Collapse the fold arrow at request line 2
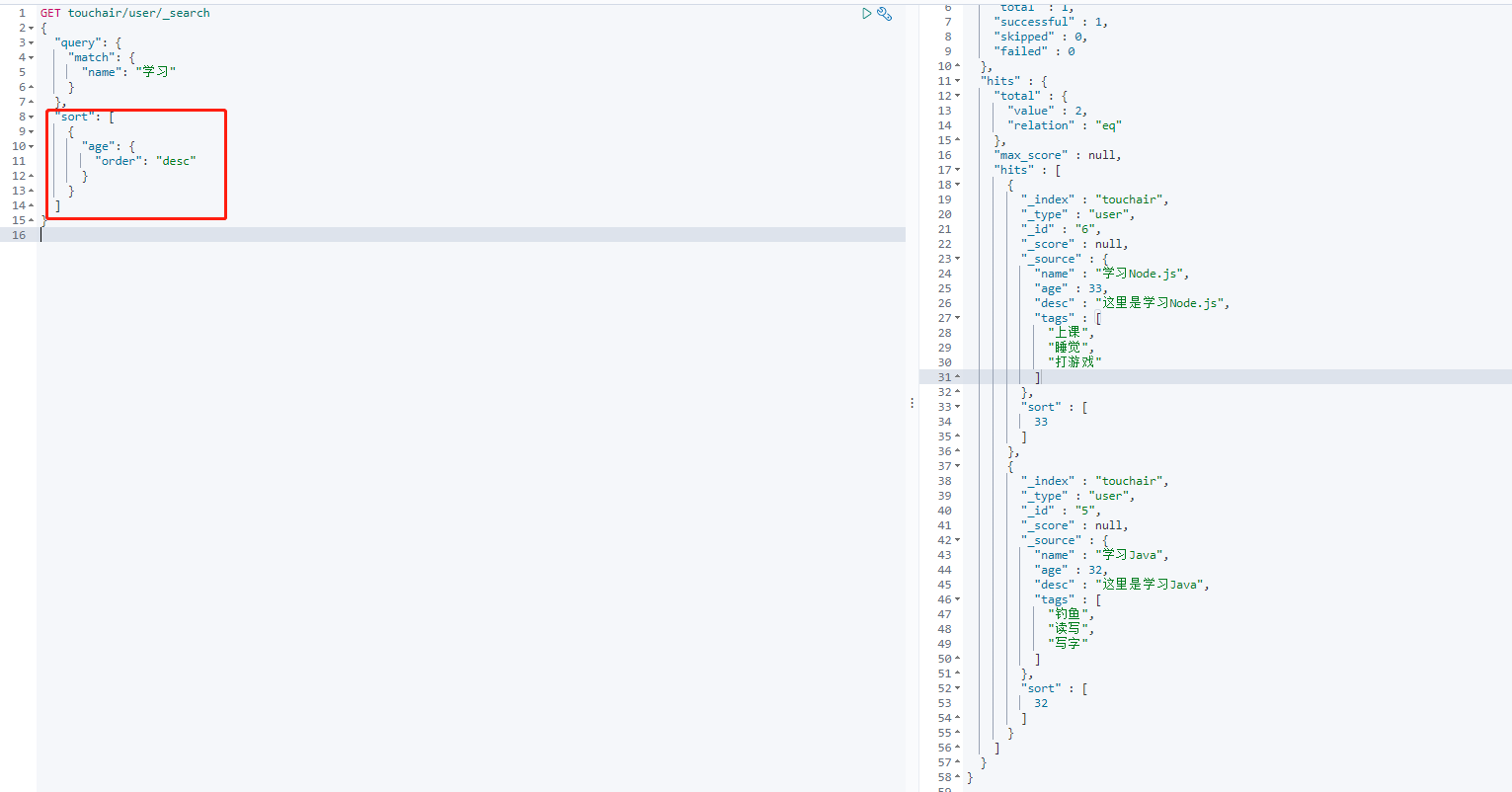 pyautogui.click(x=31, y=28)
